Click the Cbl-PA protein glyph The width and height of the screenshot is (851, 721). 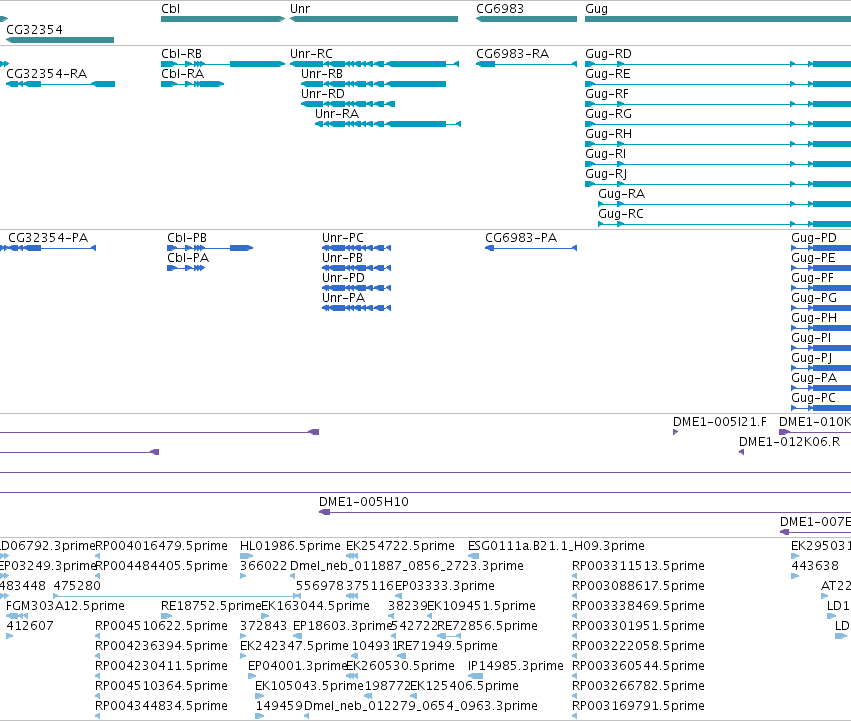tap(186, 268)
